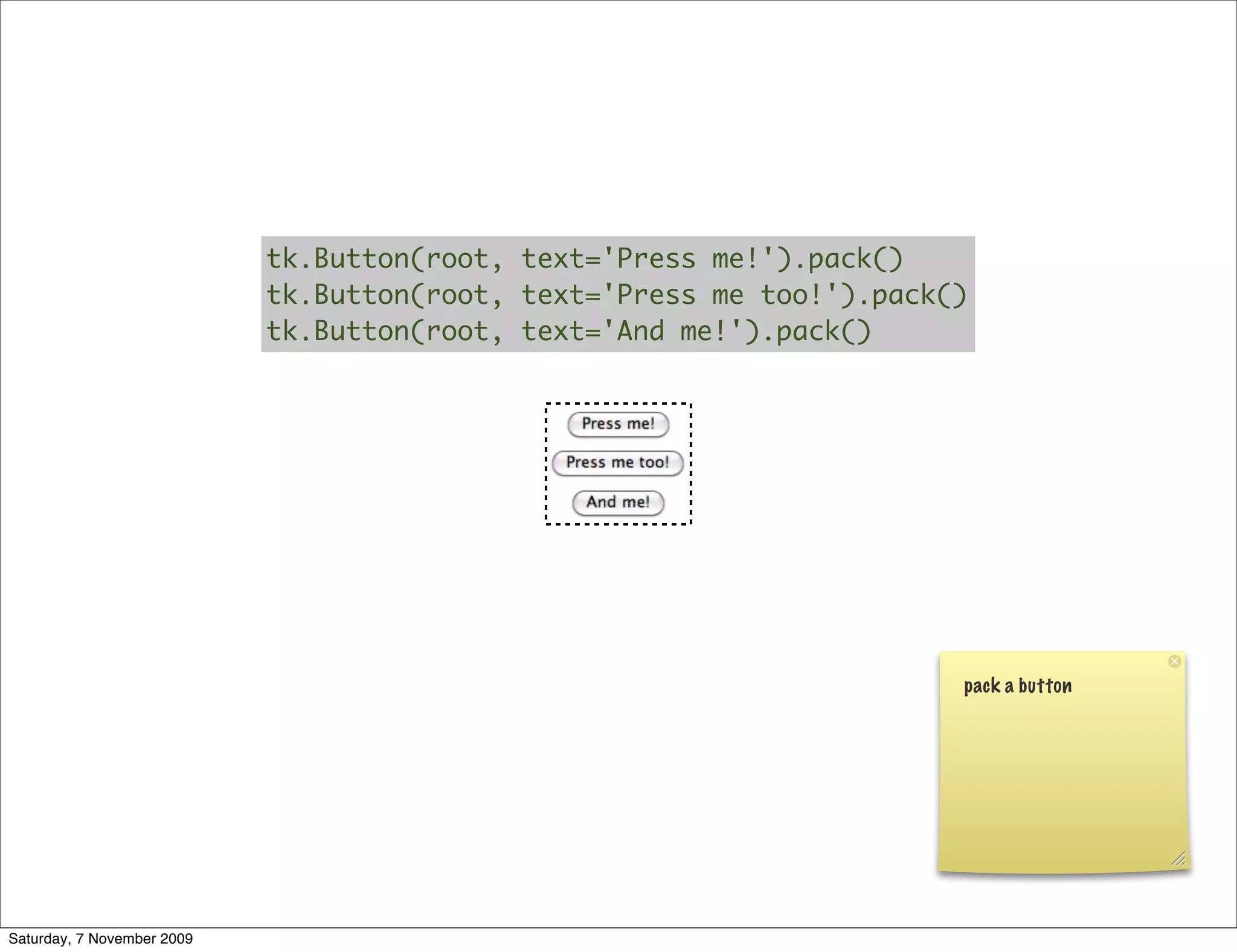Close the yellow sticky note
The height and width of the screenshot is (952, 1237).
[x=1174, y=661]
